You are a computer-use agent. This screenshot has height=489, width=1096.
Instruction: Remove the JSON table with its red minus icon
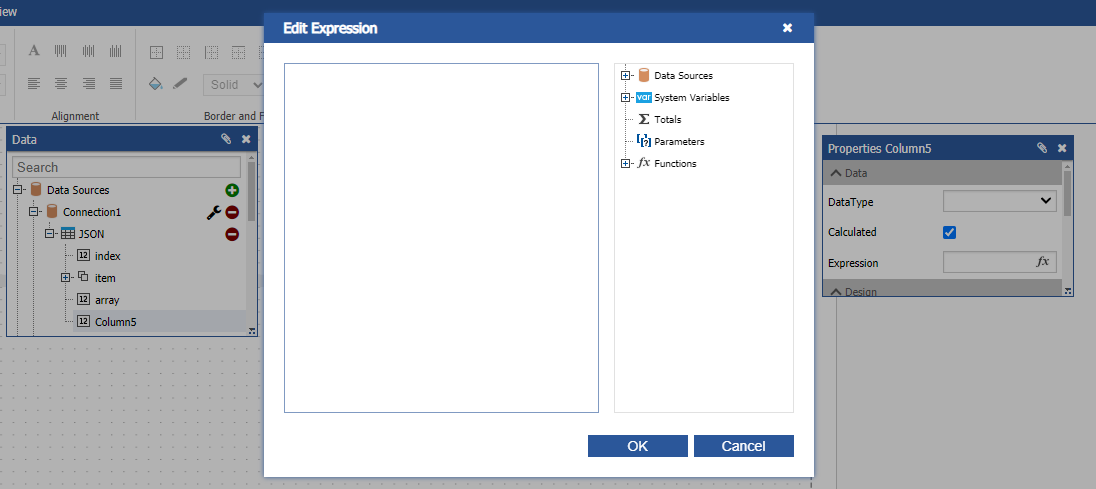coord(232,234)
